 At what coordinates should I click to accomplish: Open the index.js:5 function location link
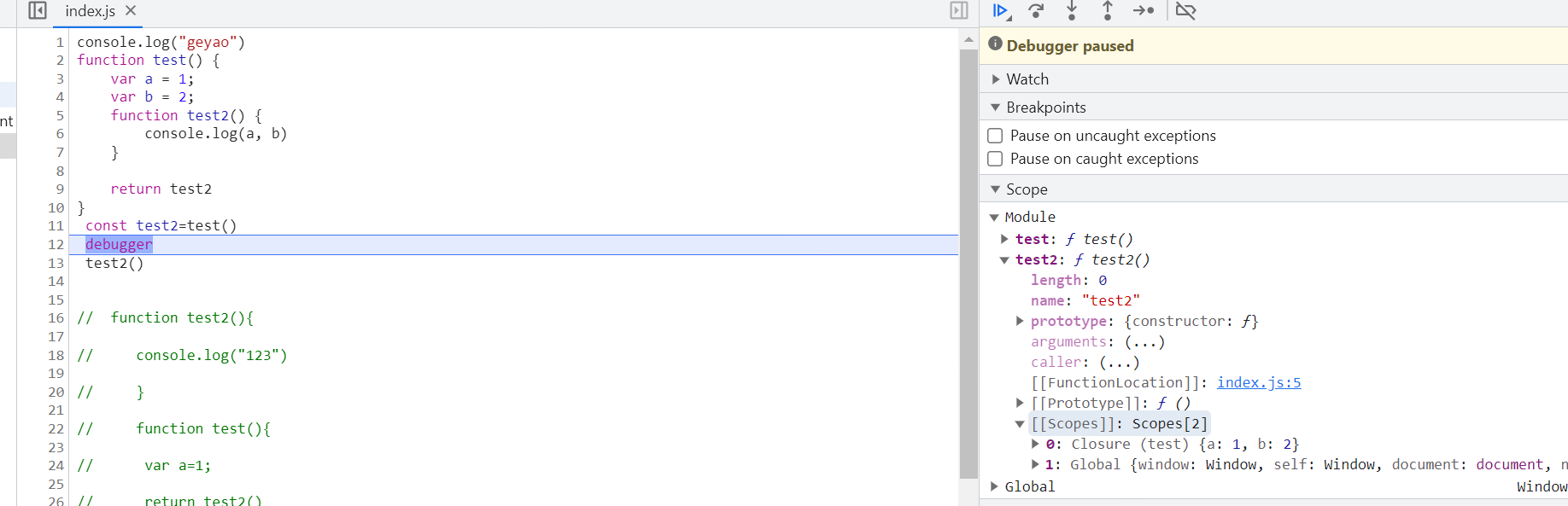point(1259,383)
